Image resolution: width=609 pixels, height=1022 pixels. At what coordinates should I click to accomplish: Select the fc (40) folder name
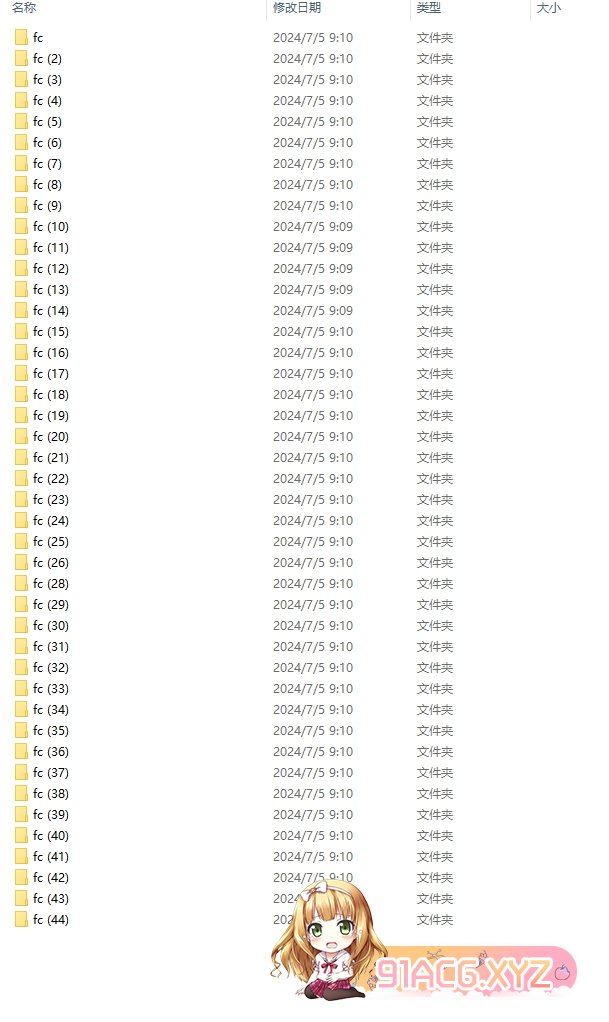(51, 836)
